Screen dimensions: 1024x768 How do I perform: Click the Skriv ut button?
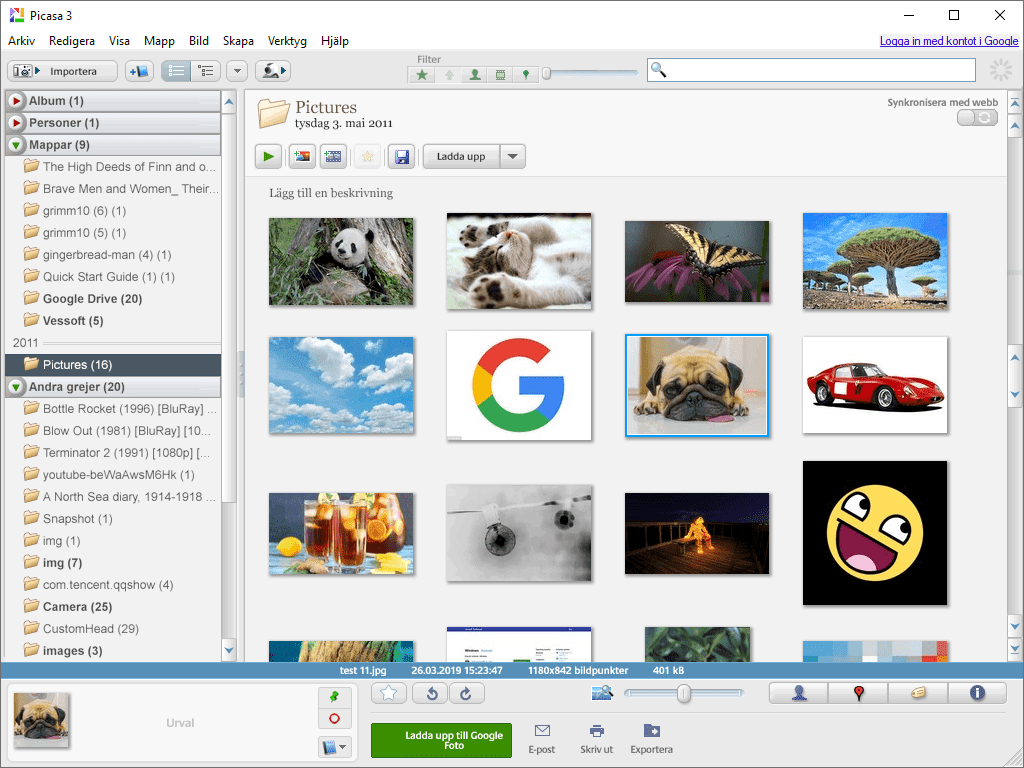coord(596,739)
